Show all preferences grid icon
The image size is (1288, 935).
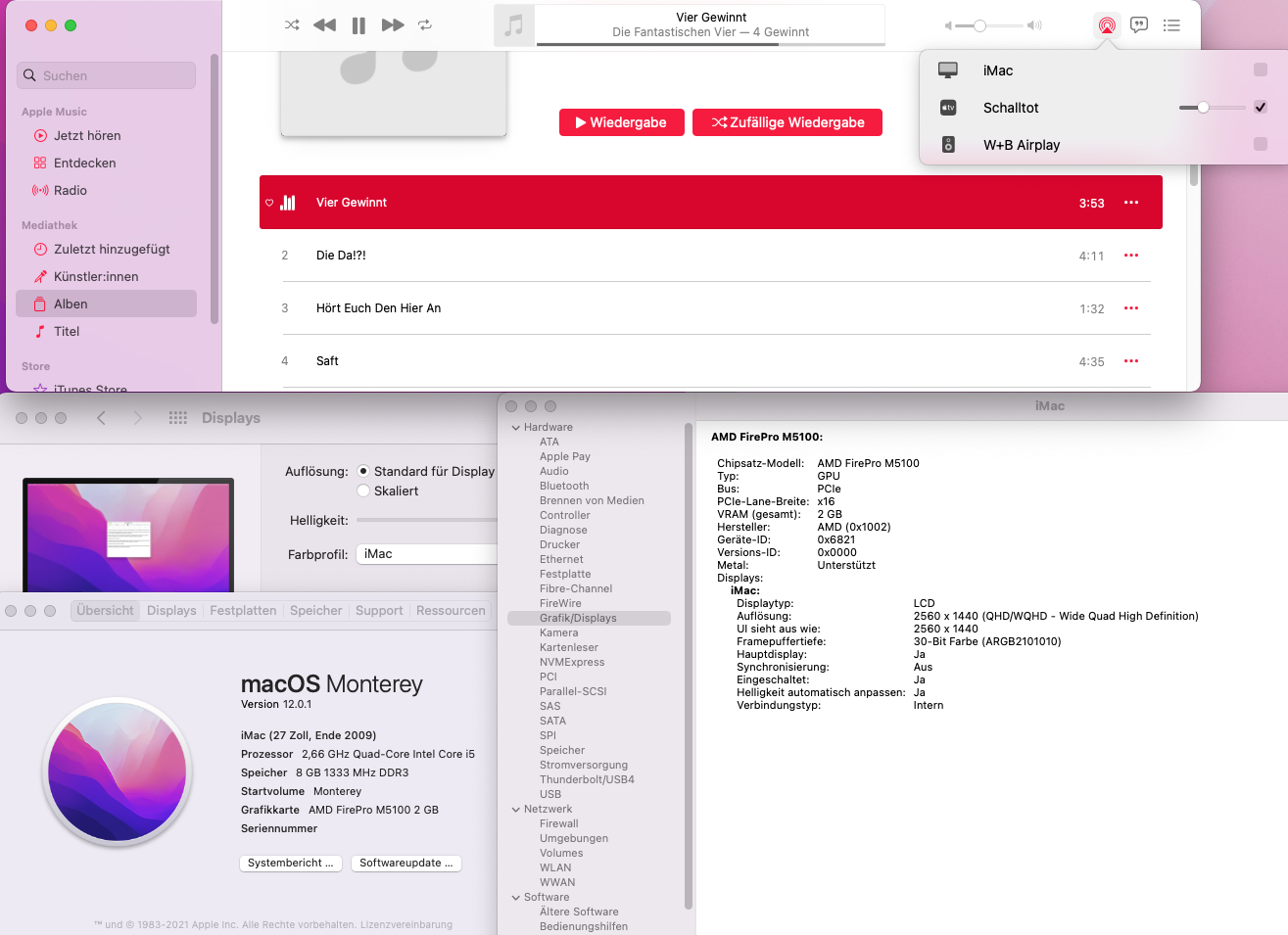tap(177, 418)
